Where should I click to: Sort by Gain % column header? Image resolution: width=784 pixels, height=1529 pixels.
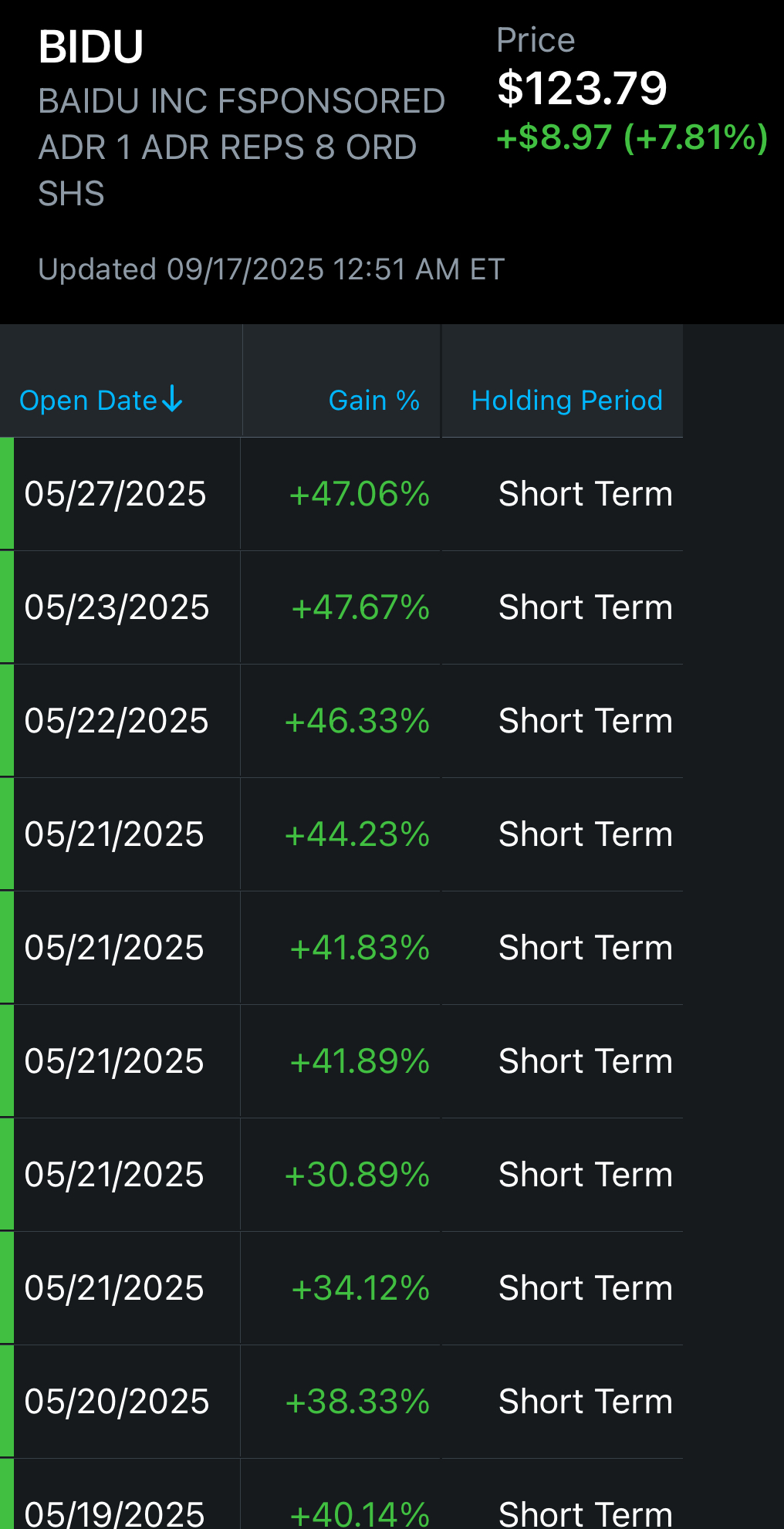[374, 401]
